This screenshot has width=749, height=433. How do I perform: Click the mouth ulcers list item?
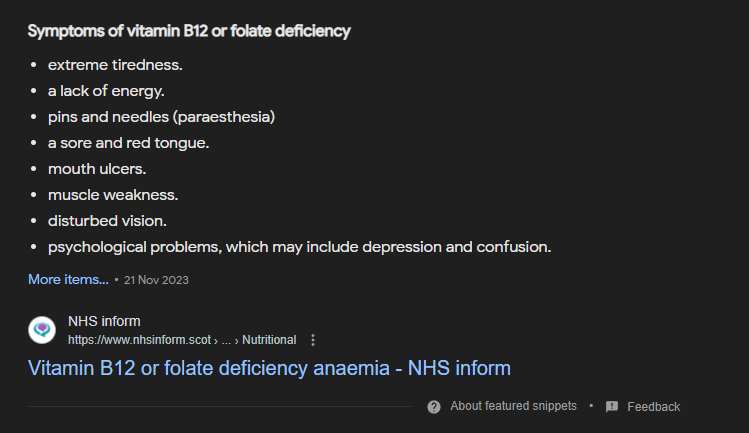97,169
